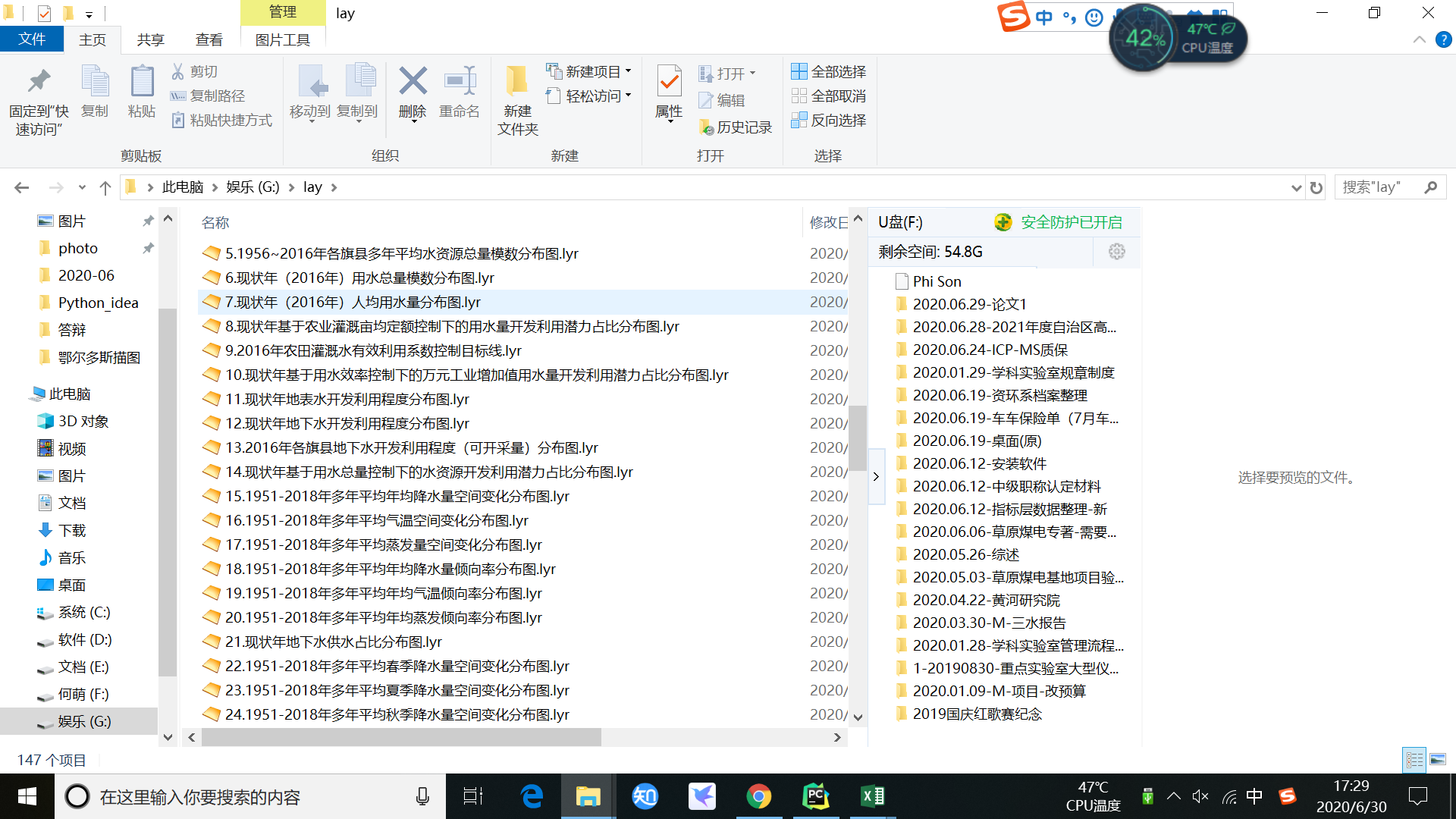Click the 图片工具 (Picture Tools) ribbon tab
The width and height of the screenshot is (1456, 819).
click(281, 40)
